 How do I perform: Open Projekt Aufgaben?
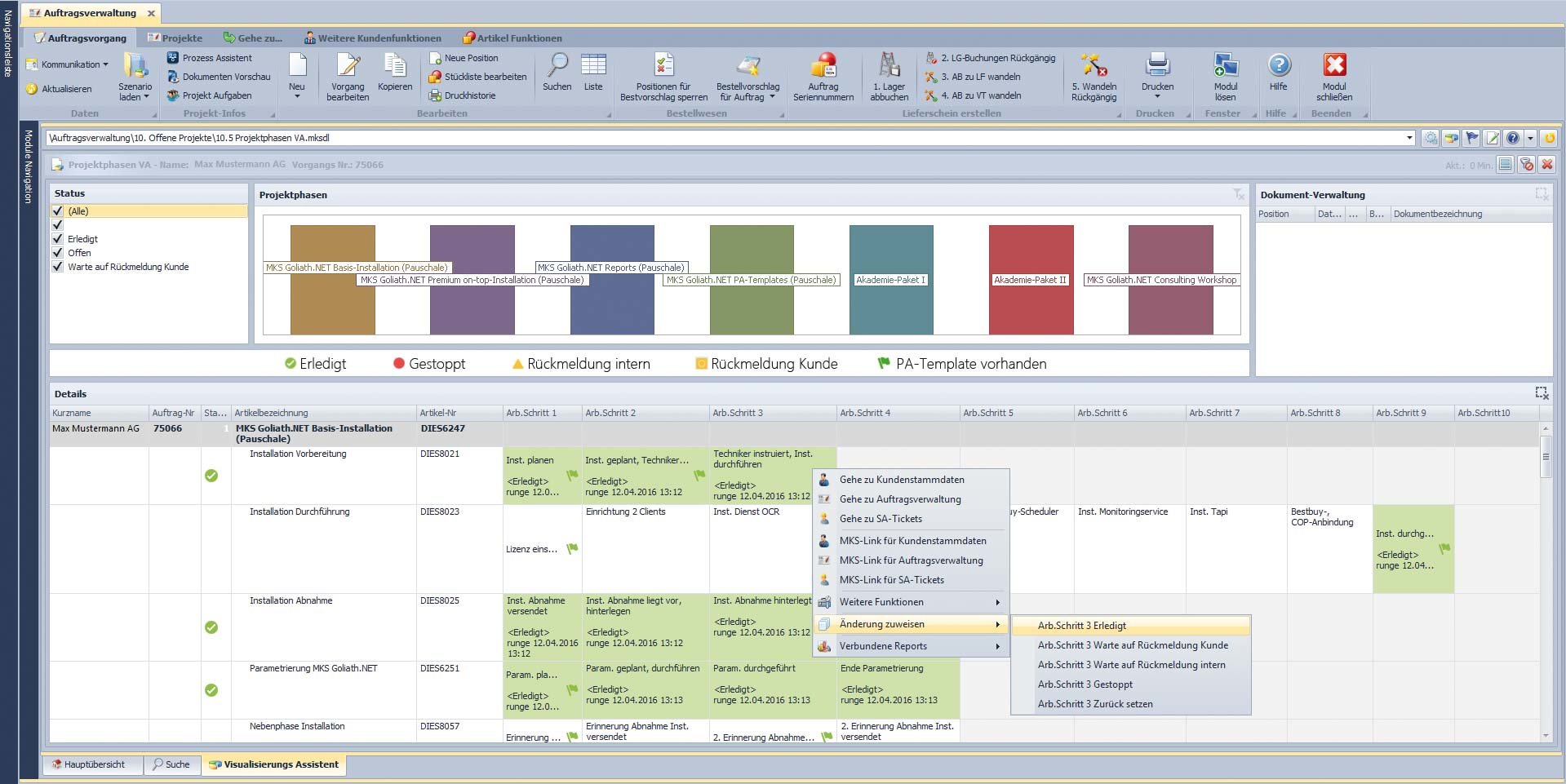(210, 95)
